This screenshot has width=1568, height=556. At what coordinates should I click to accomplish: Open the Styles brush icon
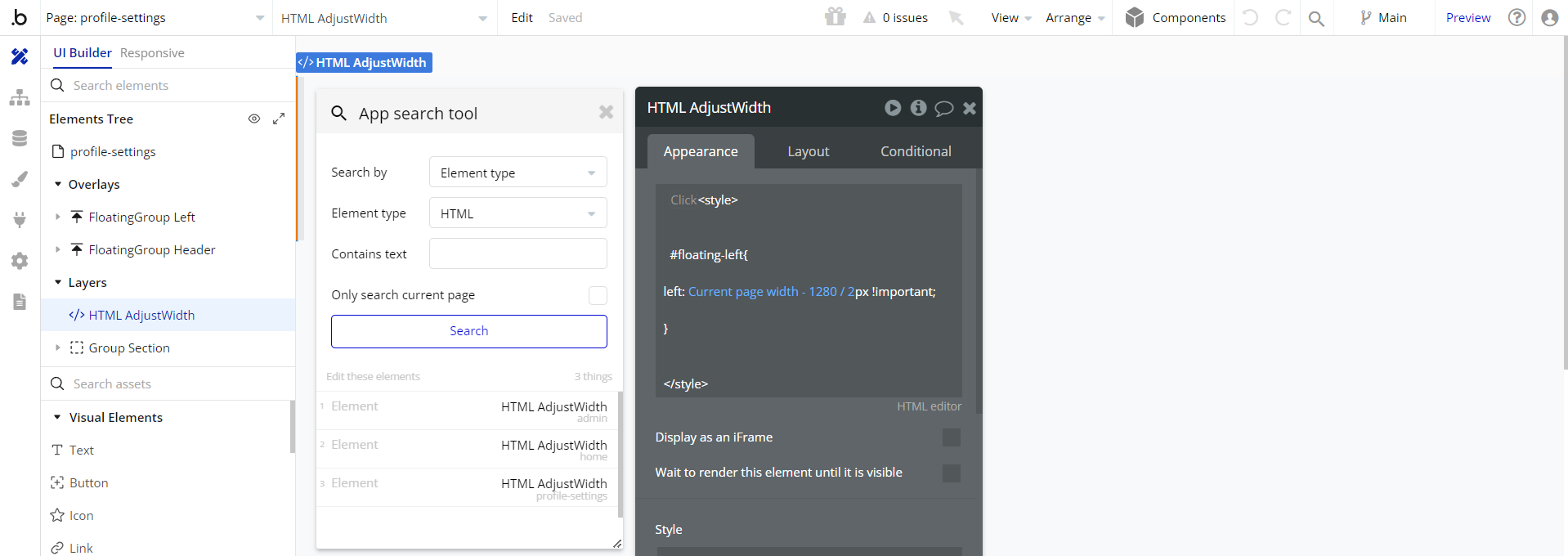pos(20,179)
